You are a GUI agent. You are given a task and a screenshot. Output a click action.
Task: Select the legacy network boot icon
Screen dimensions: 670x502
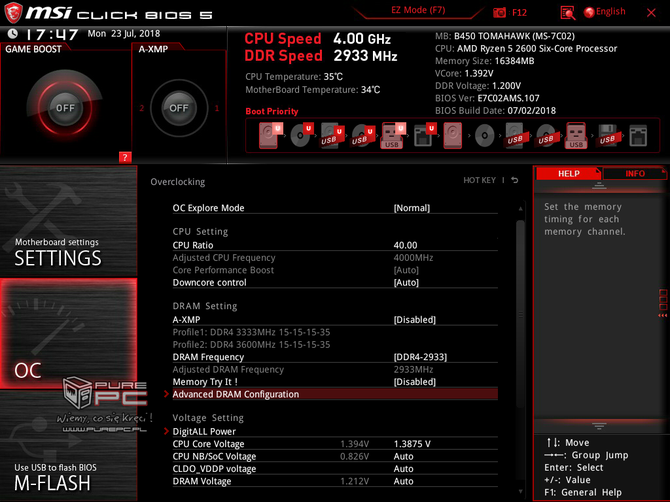[x=638, y=136]
